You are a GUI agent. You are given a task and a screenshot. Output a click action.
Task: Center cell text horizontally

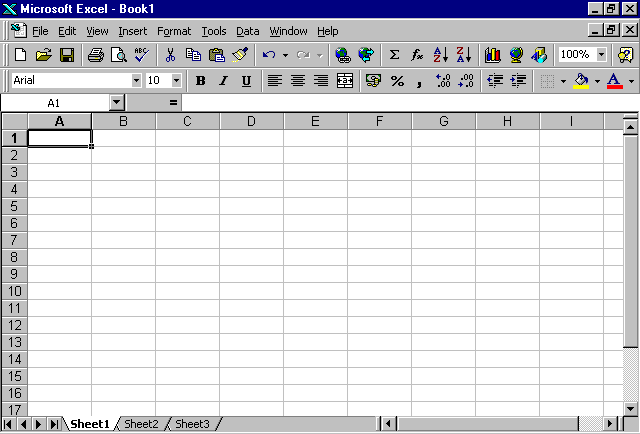298,80
